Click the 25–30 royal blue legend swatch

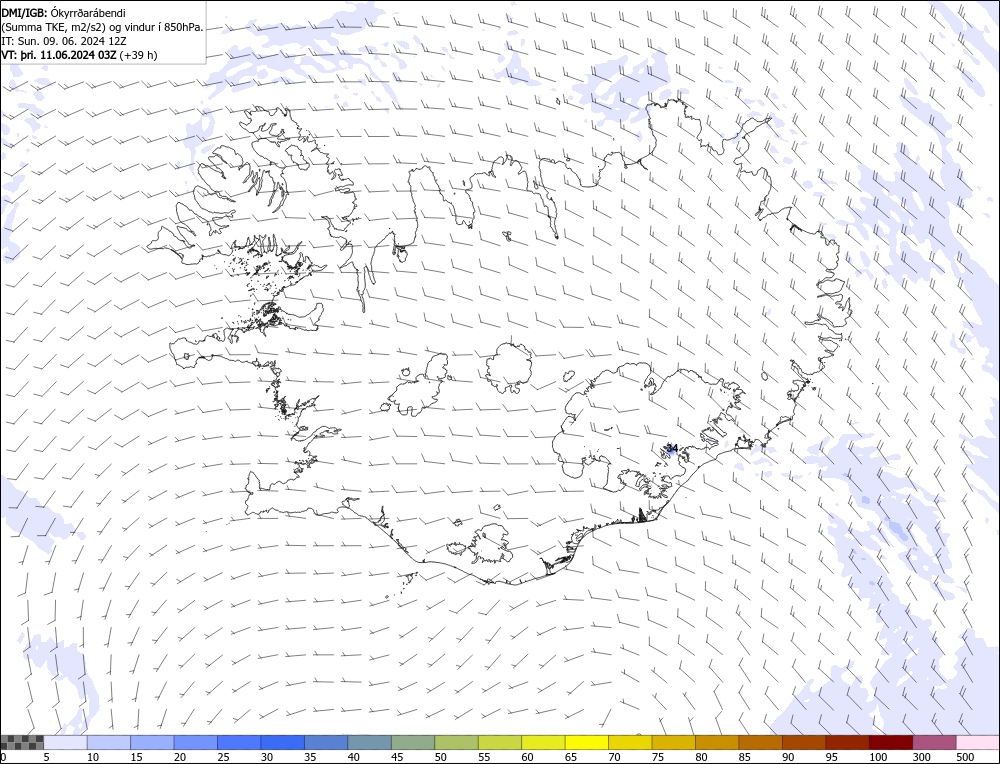[239, 742]
